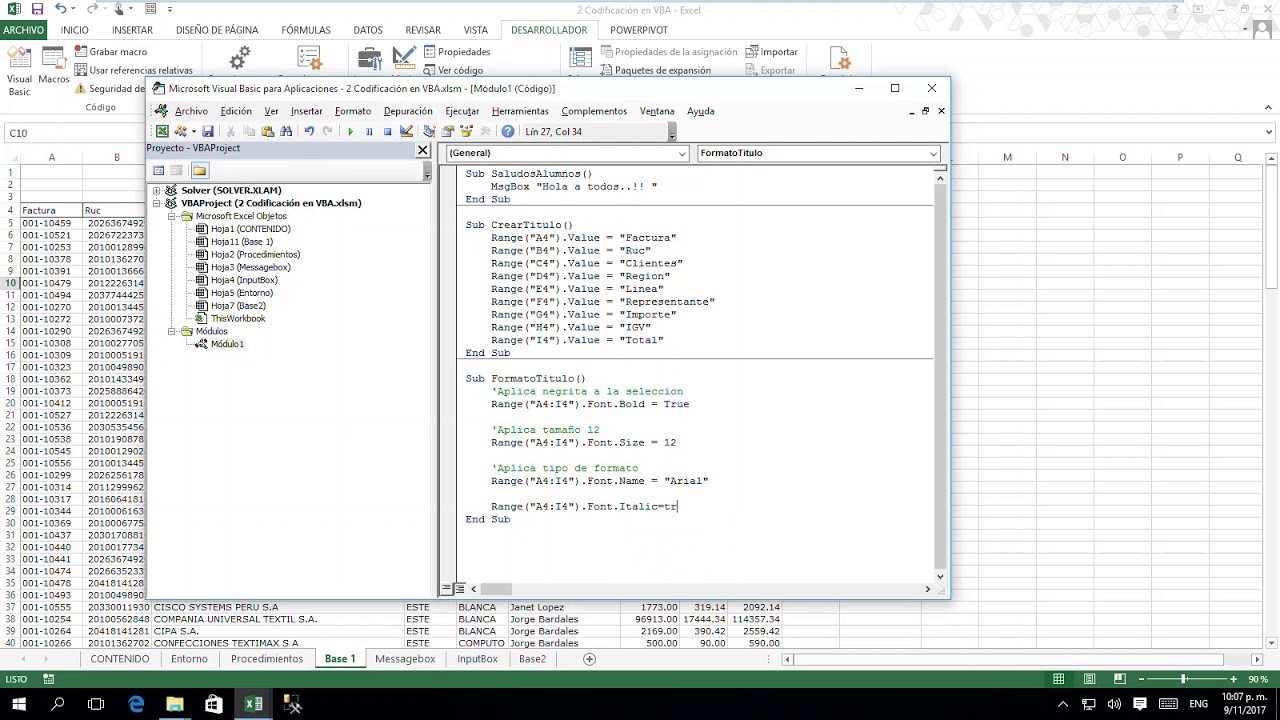1280x720 pixels.
Task: Pause execution with the Interrupt icon
Action: pos(369,131)
